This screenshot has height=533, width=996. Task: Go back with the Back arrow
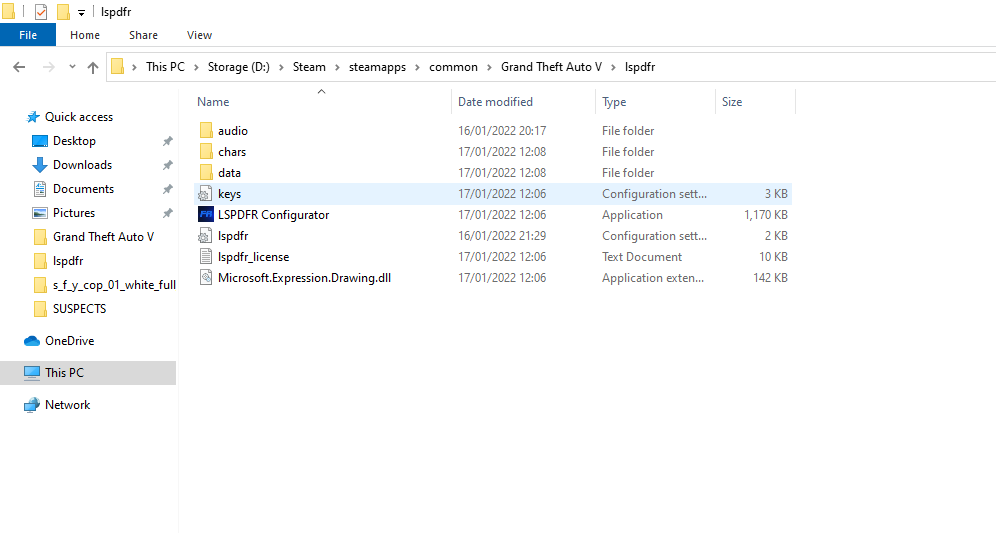pos(19,67)
